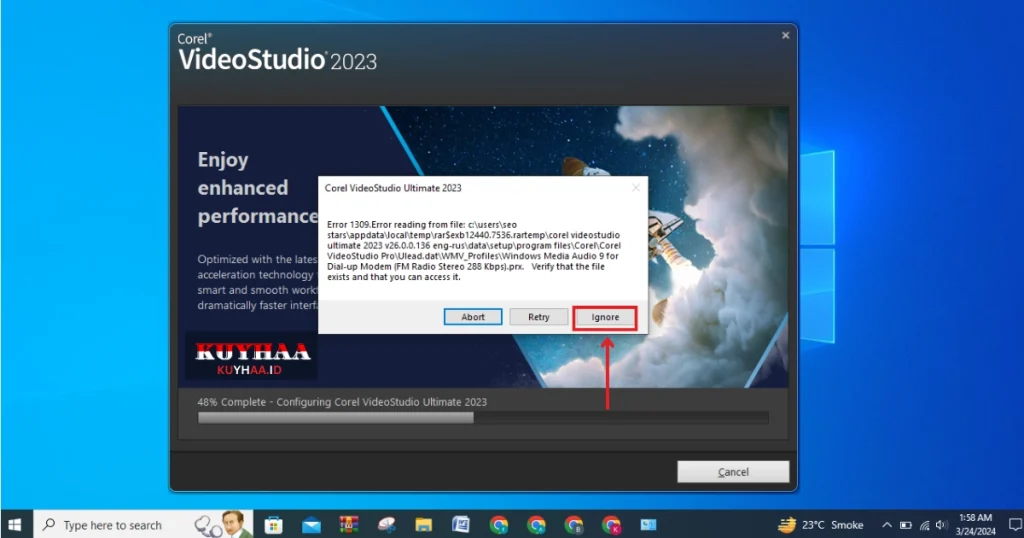1024x538 pixels.
Task: Click the installation progress bar
Action: click(483, 418)
